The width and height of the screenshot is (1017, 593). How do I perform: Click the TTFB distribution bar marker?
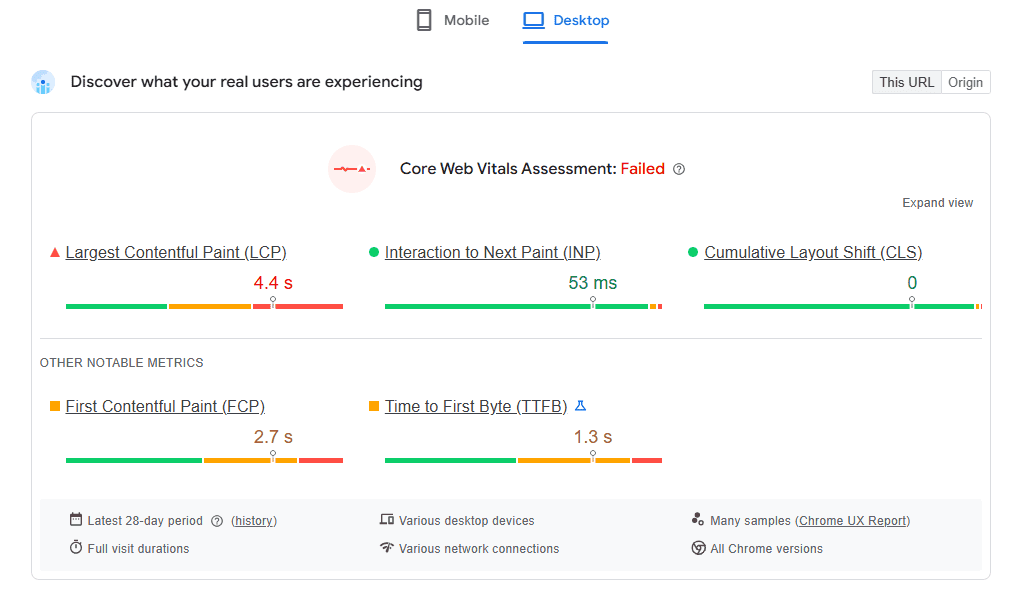(x=593, y=455)
